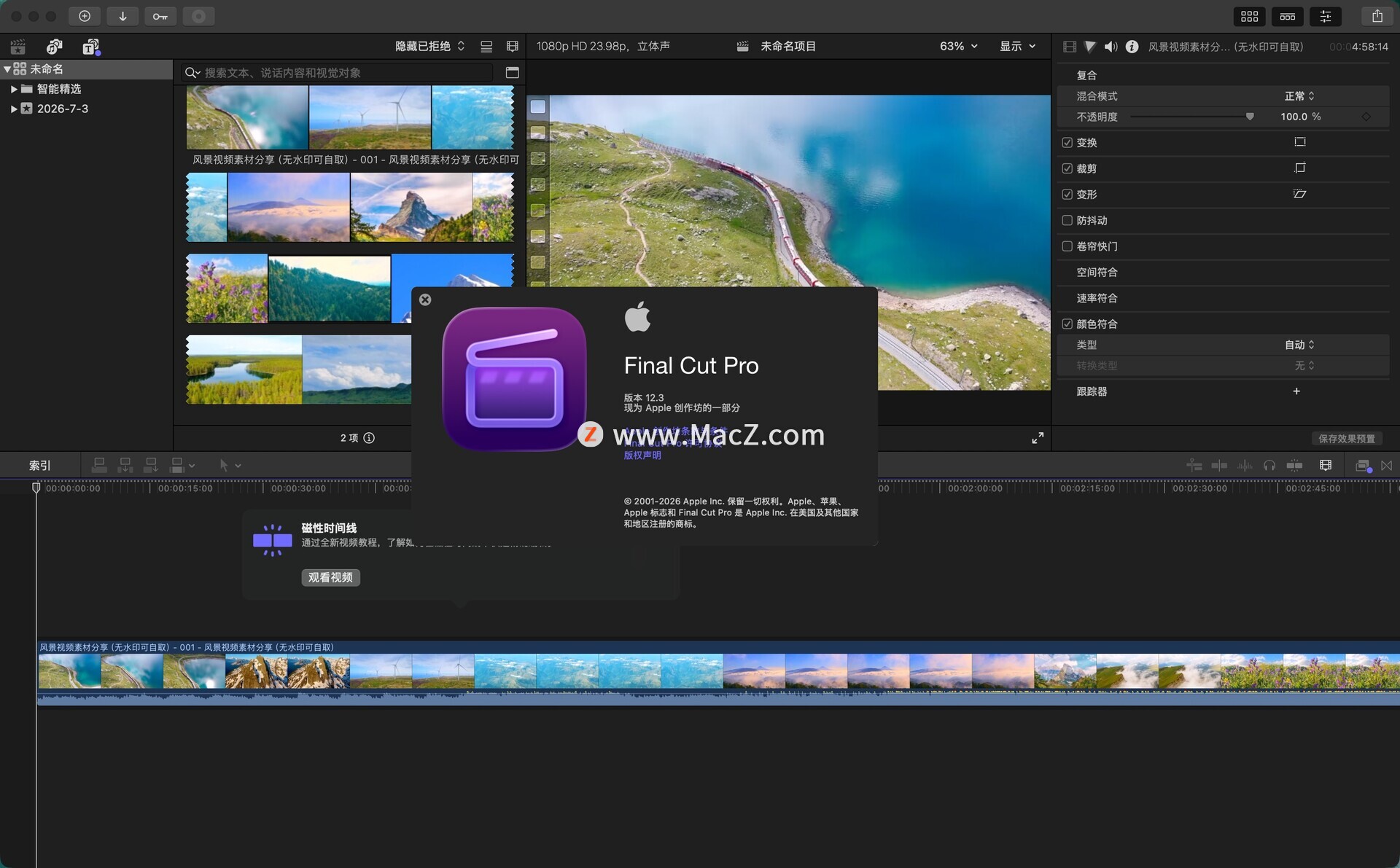
Task: Open the 混合模式 正常 dropdown
Action: pos(1299,96)
